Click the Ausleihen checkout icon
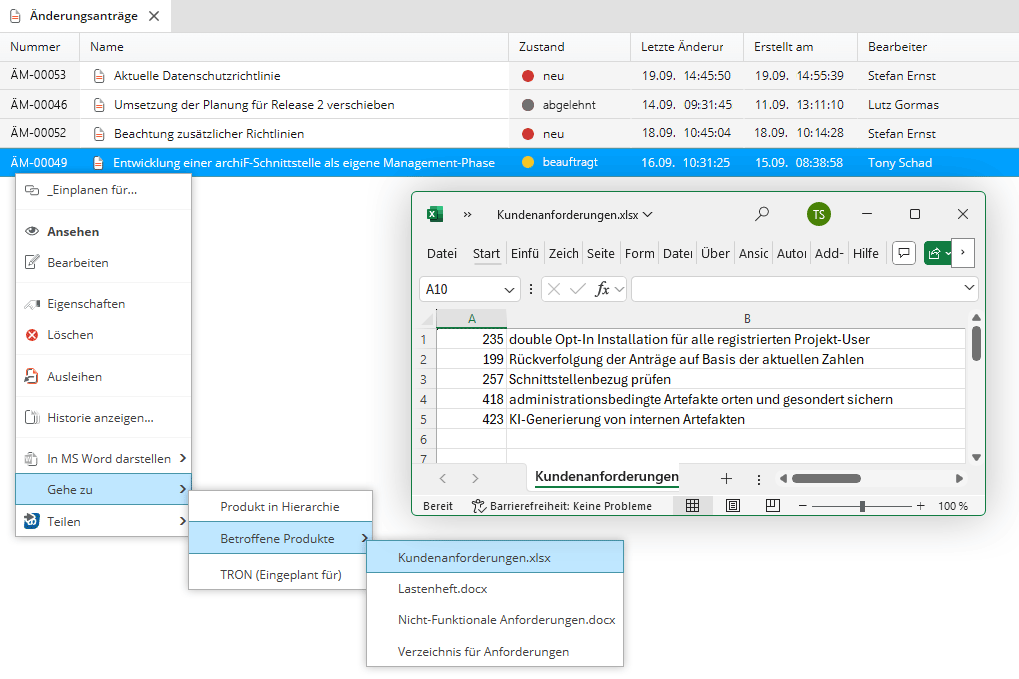 pos(31,377)
